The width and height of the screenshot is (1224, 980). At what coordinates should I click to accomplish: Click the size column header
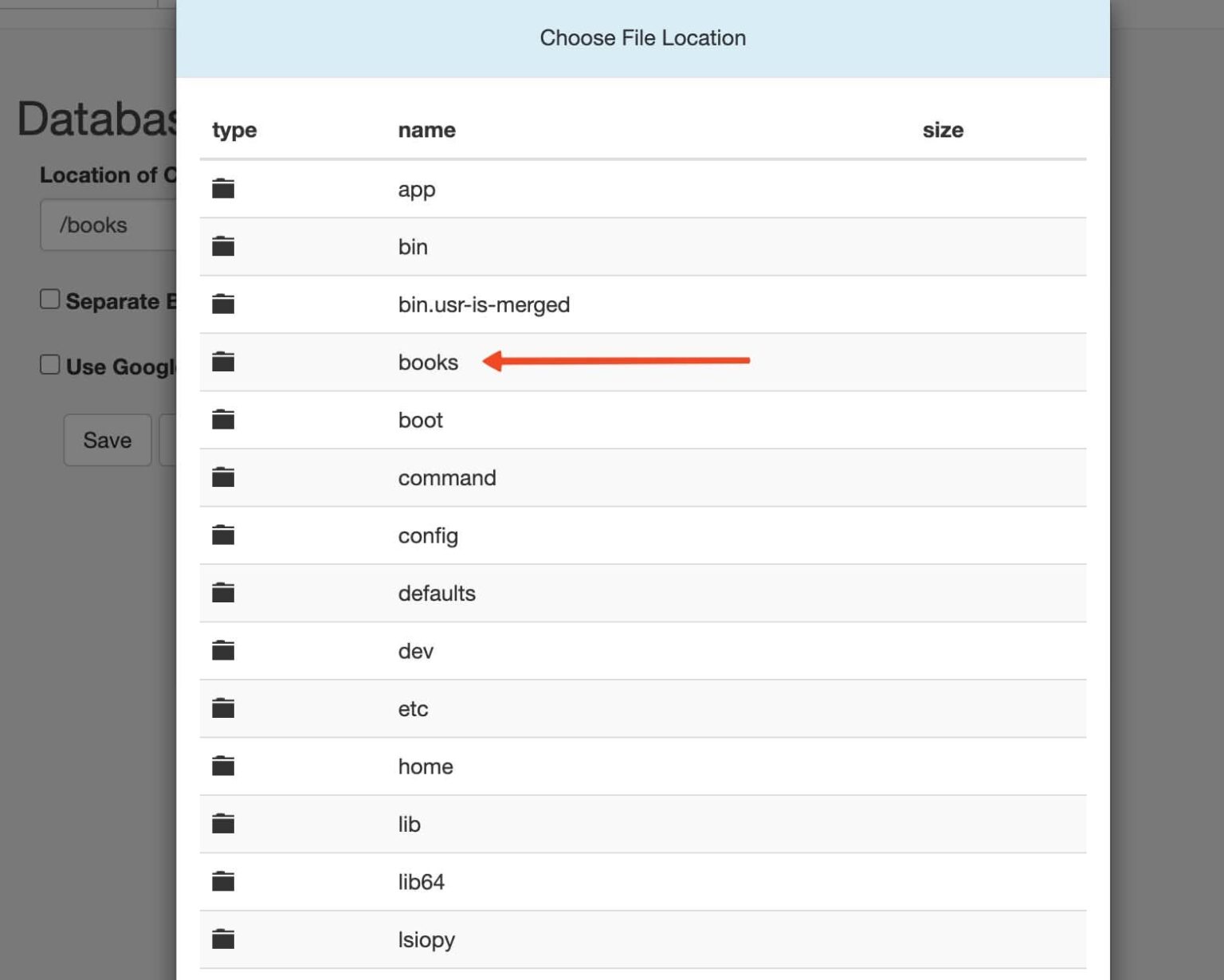pos(943,129)
